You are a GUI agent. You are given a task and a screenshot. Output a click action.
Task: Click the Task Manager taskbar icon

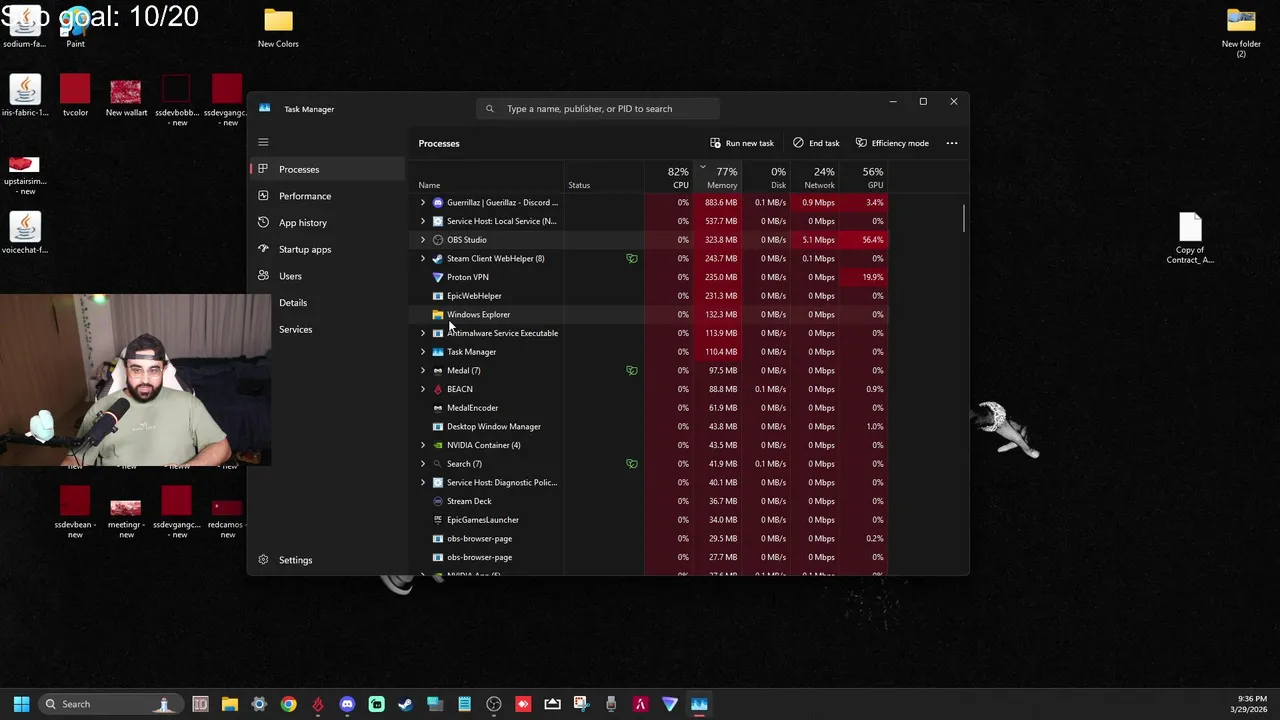699,704
